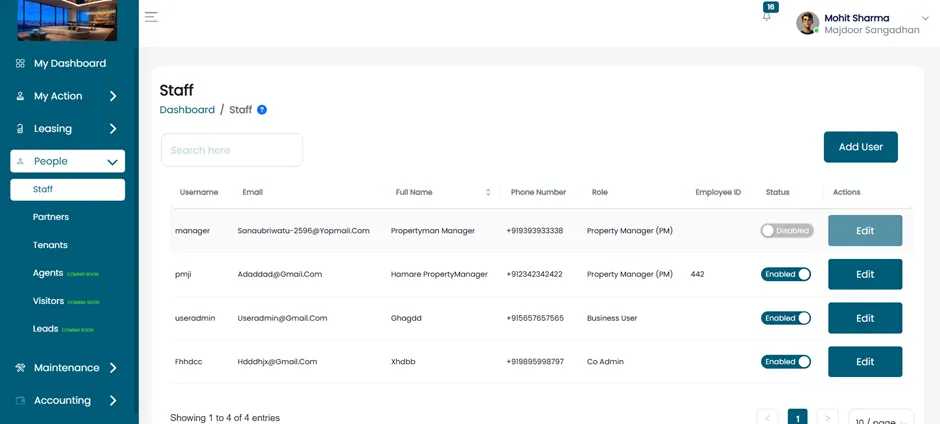Expand the Leasing chevron
The width and height of the screenshot is (940, 424).
pyautogui.click(x=113, y=128)
